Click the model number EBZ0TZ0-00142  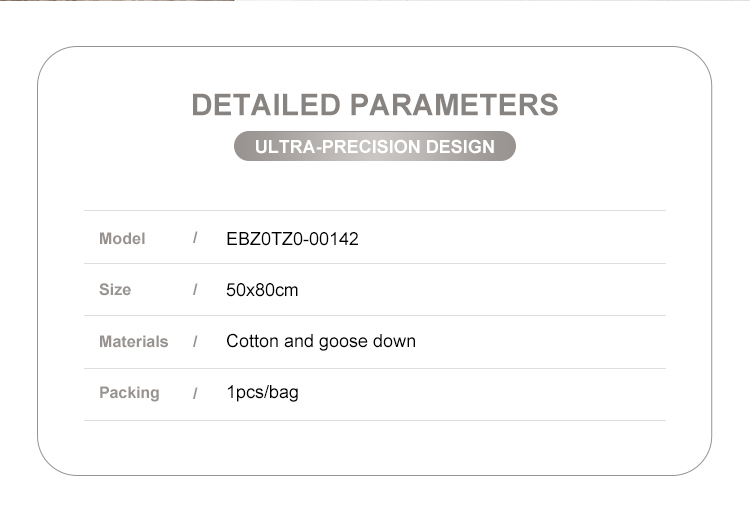[x=292, y=239]
